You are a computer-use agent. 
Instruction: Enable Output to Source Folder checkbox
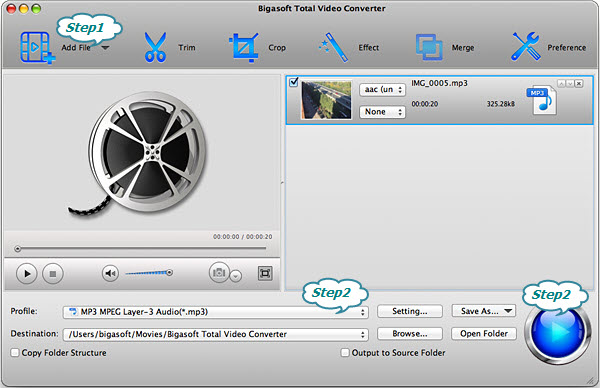[345, 352]
